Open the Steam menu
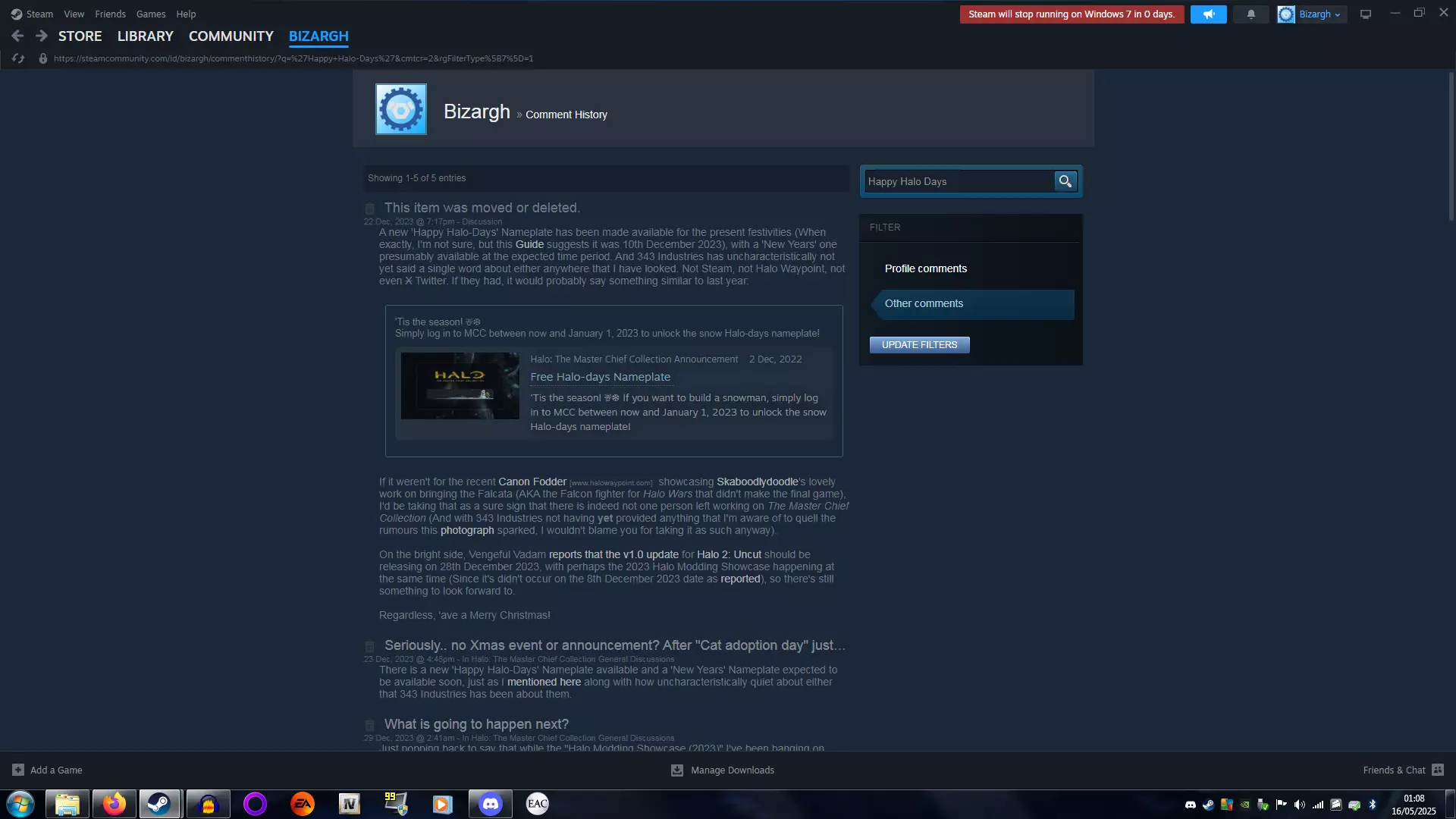1456x819 pixels. pos(33,14)
